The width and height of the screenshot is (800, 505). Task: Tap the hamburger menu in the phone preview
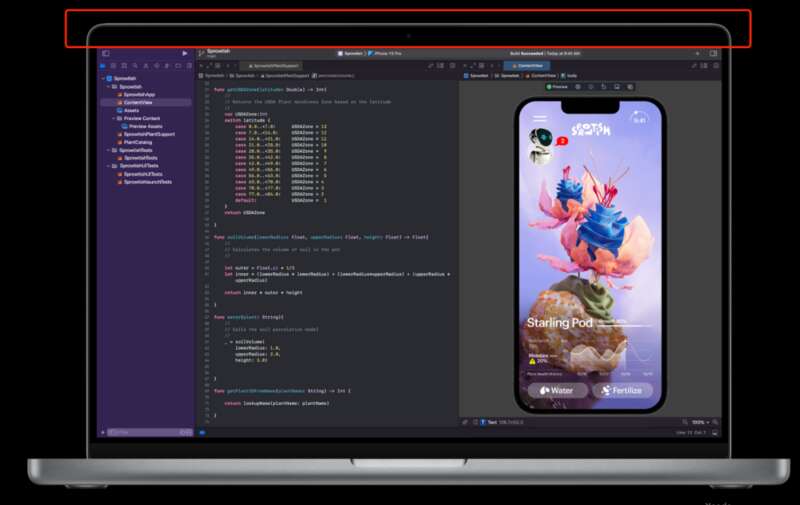click(540, 118)
